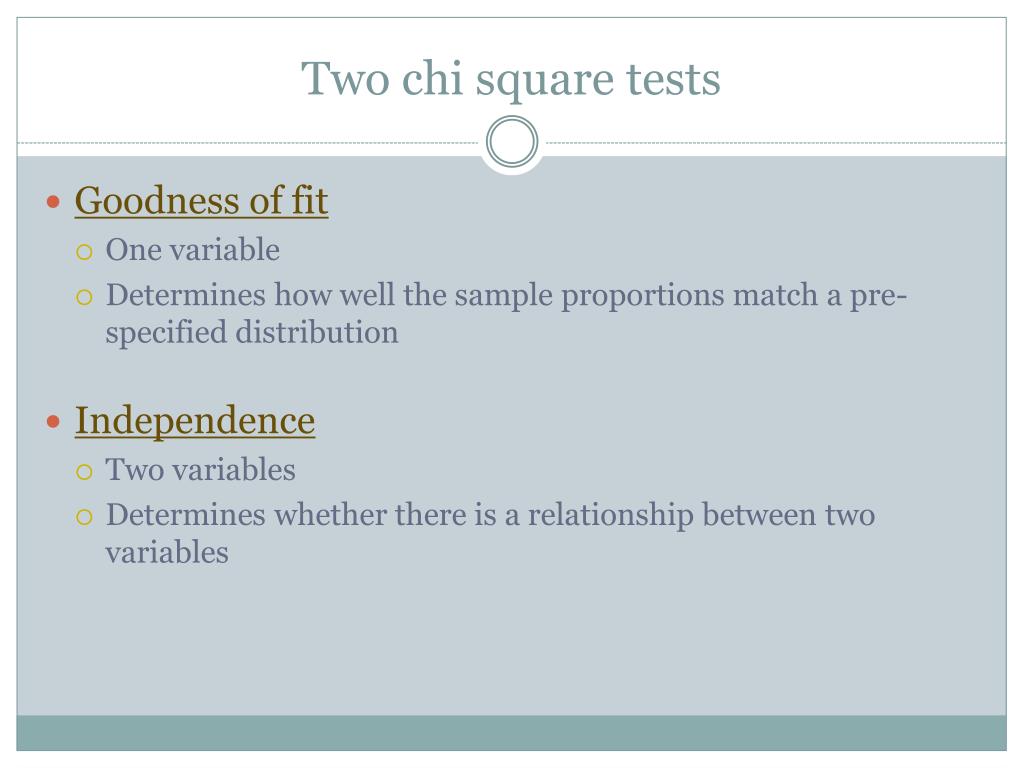Image resolution: width=1024 pixels, height=768 pixels.
Task: Click the hollow bullet before 'Determines how well'
Action: coord(84,297)
